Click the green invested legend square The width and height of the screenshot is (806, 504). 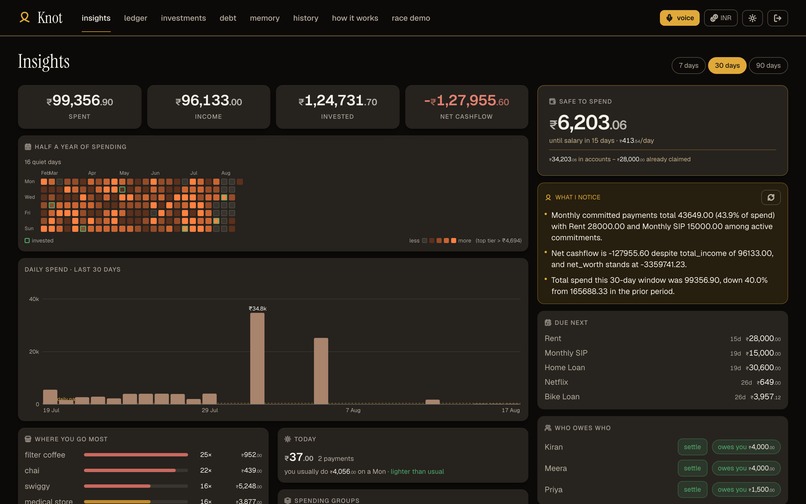27,240
